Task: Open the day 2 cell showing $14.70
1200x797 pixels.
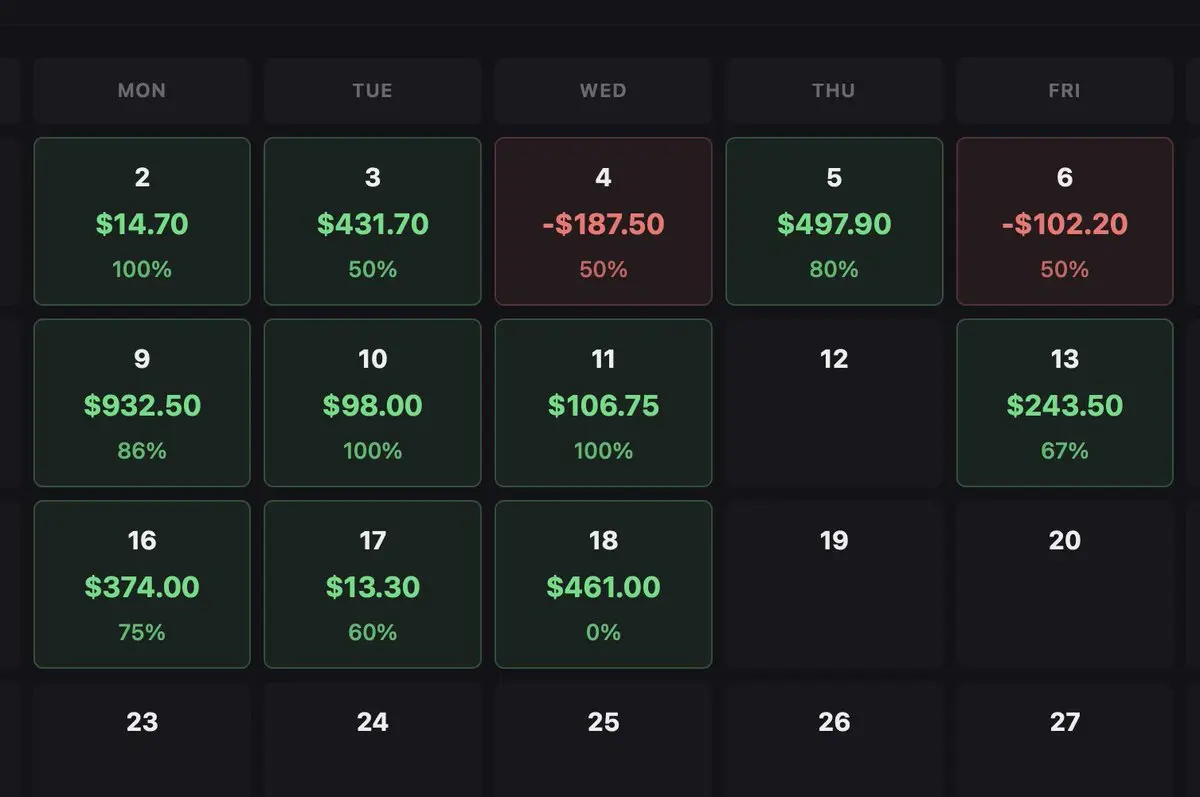Action: point(142,221)
